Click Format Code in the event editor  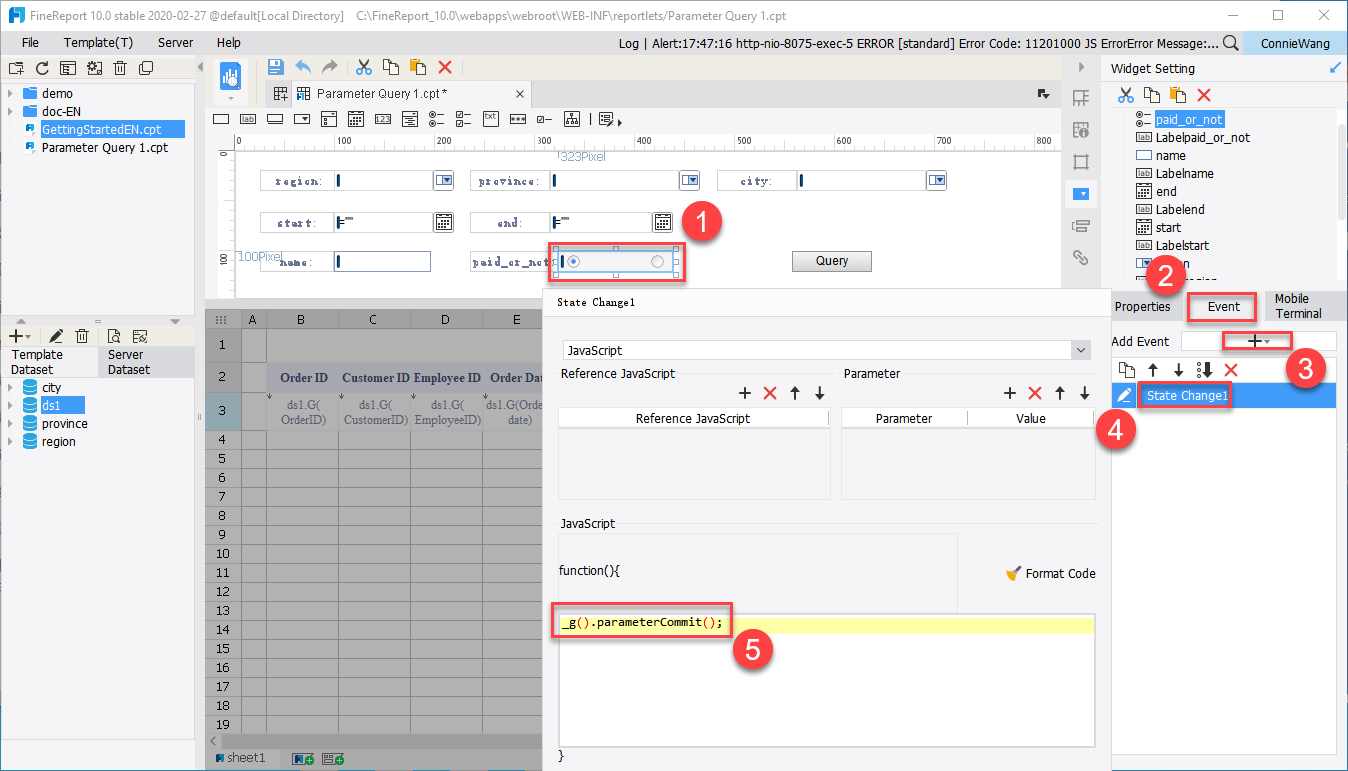coord(1058,573)
